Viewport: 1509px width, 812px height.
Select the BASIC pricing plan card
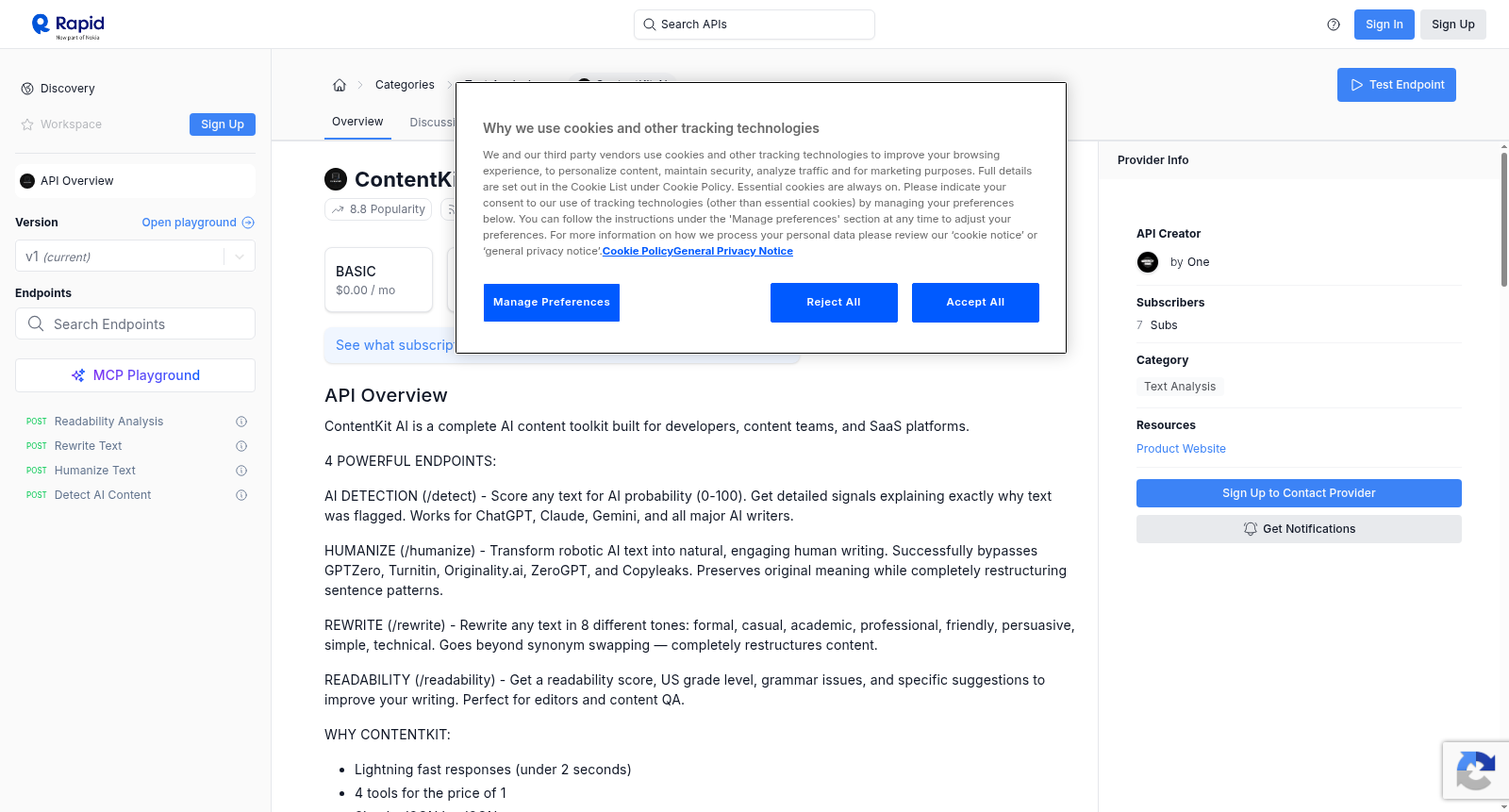pyautogui.click(x=378, y=280)
